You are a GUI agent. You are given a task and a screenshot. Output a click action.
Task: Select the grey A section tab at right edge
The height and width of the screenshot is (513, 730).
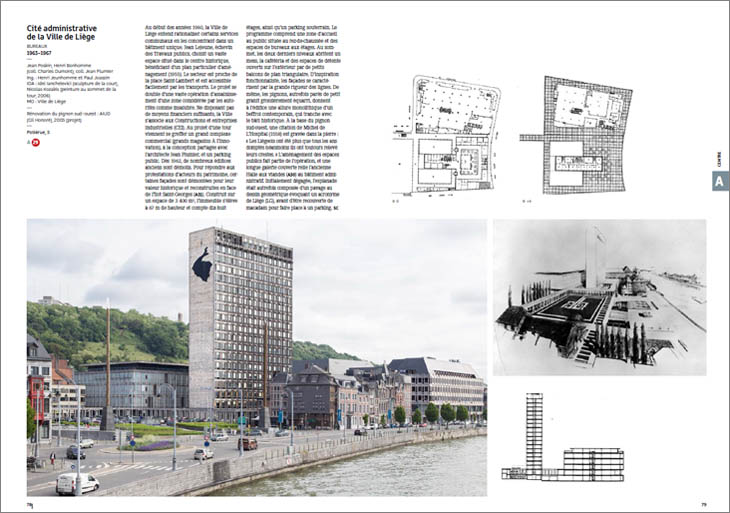coord(721,181)
